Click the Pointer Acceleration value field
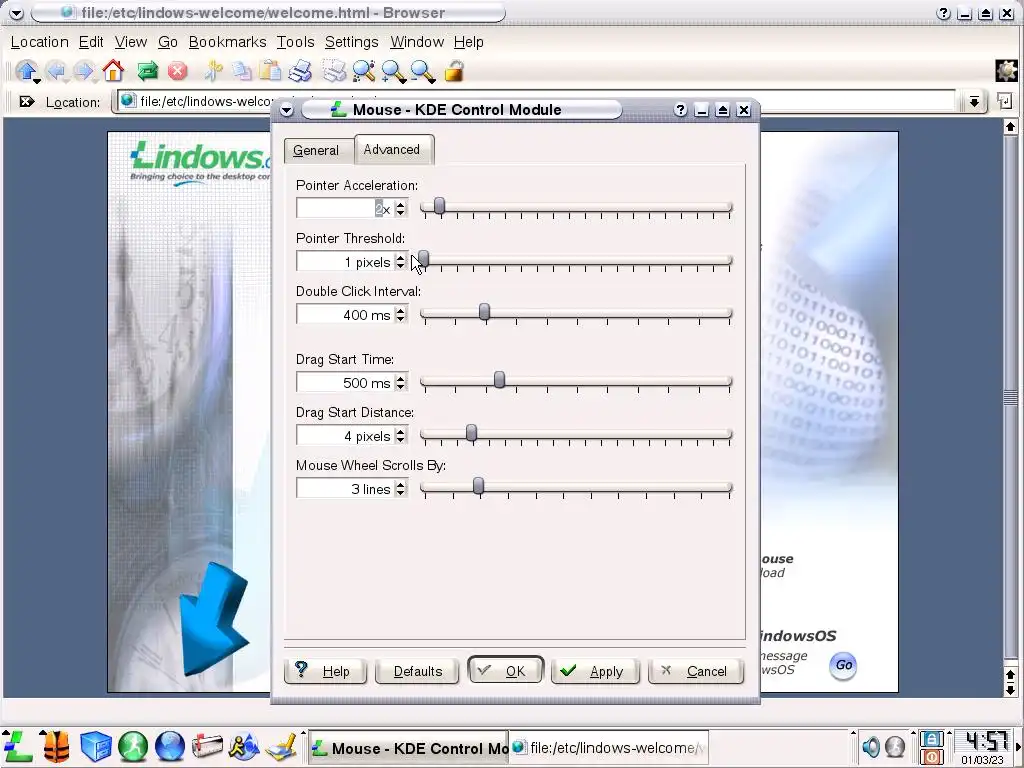The image size is (1024, 768). point(345,208)
